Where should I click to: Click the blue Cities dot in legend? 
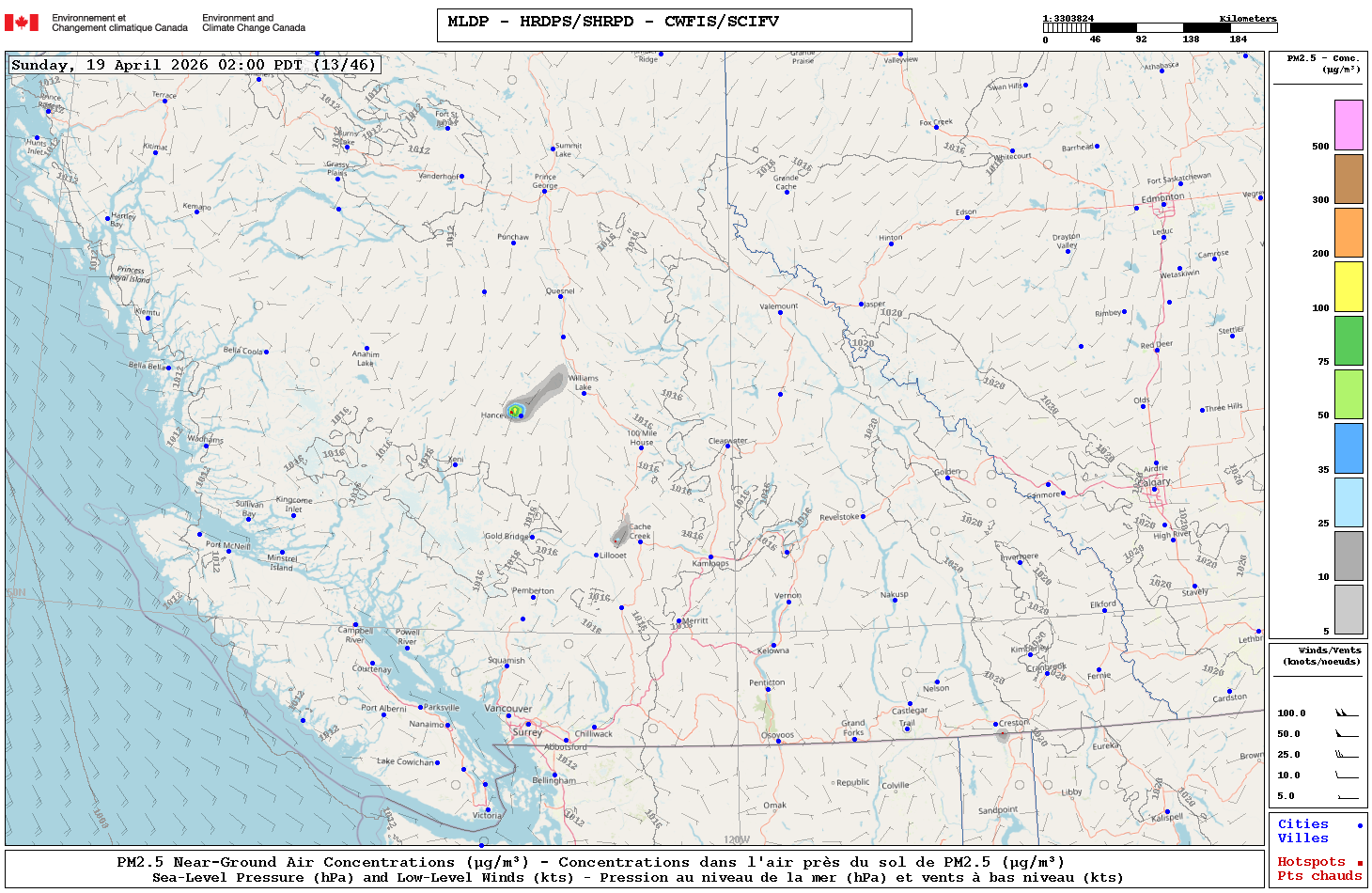(x=1360, y=825)
